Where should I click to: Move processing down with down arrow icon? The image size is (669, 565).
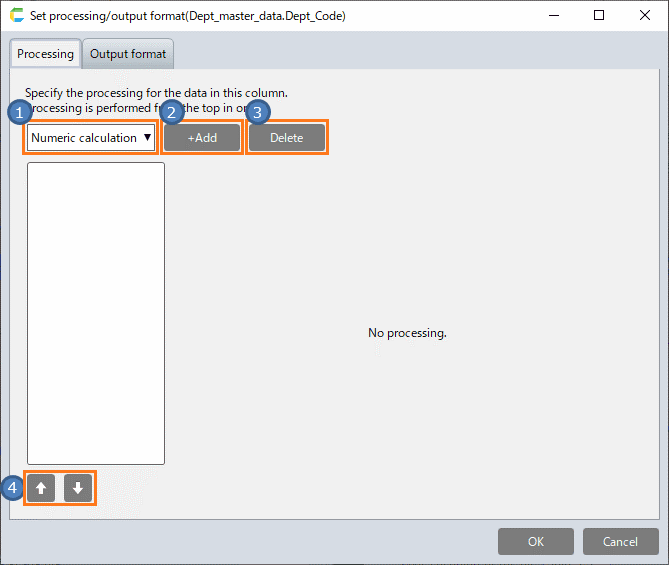click(x=78, y=489)
